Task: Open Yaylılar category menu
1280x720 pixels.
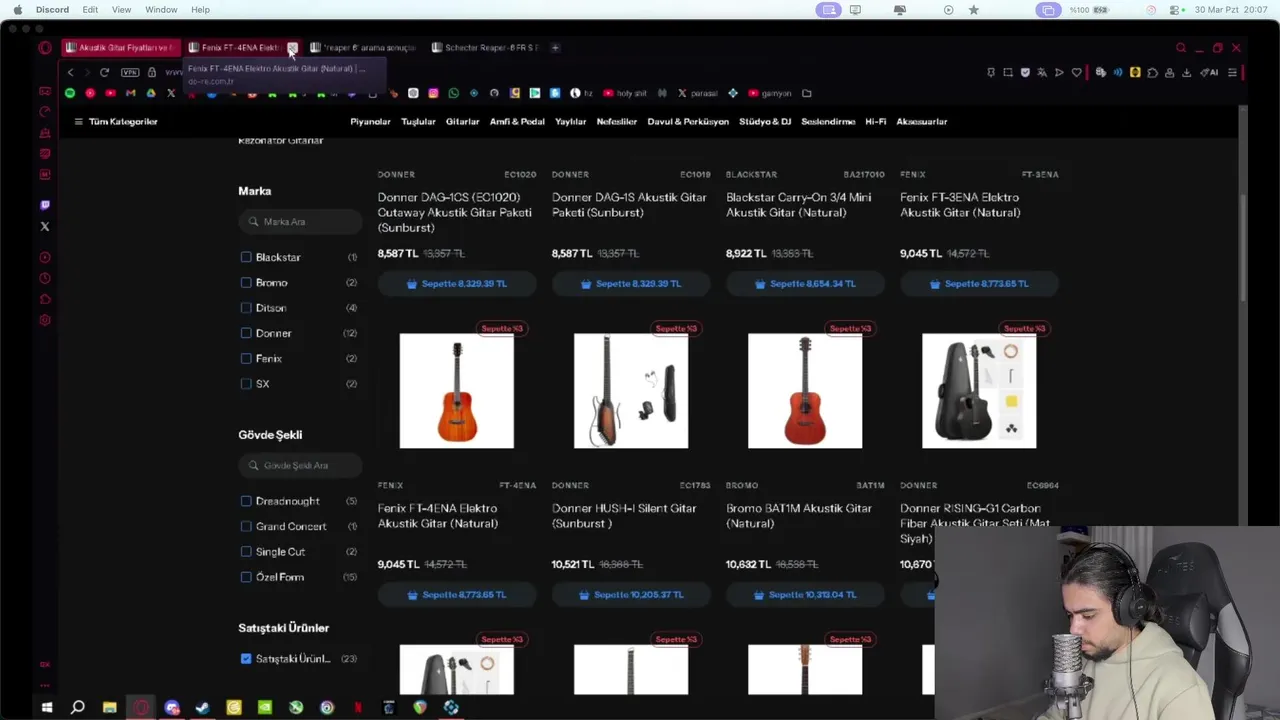Action: point(570,121)
